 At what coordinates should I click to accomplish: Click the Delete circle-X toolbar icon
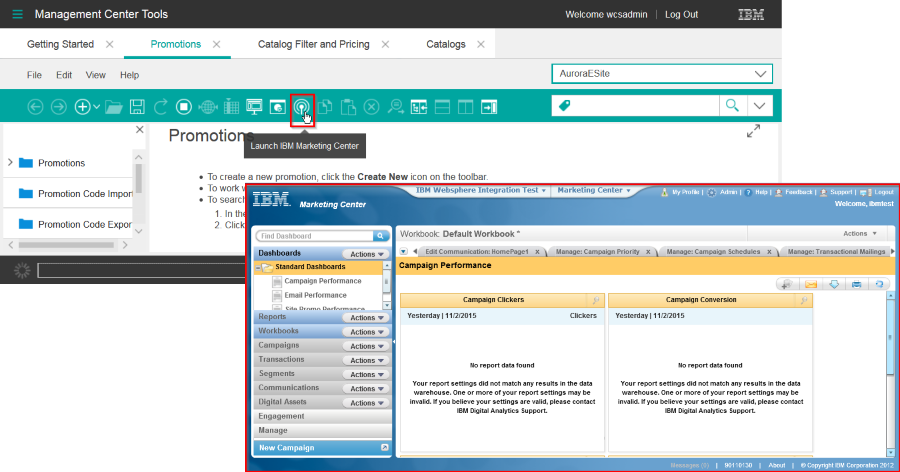pyautogui.click(x=372, y=107)
